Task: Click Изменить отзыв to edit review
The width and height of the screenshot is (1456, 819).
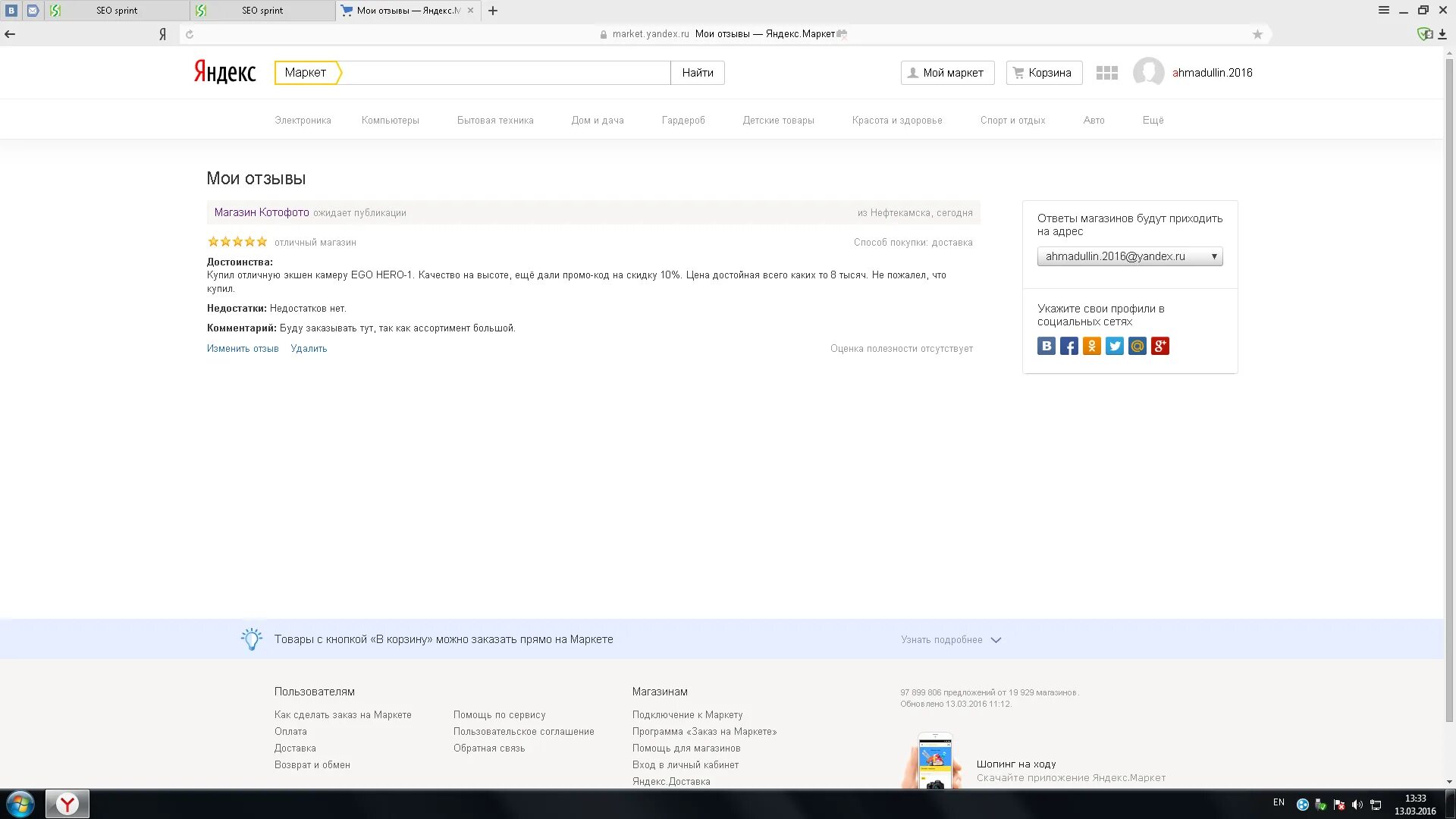Action: pyautogui.click(x=243, y=349)
